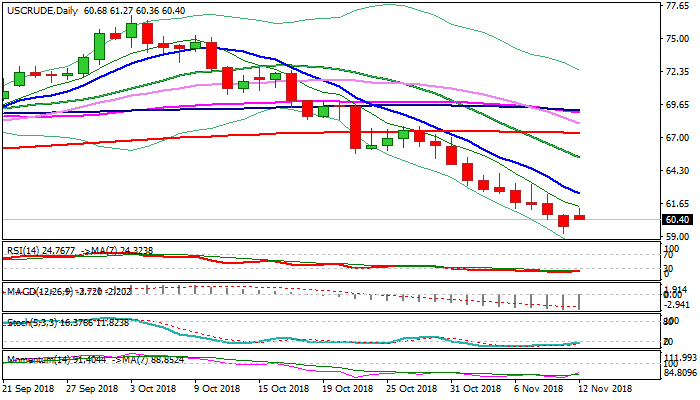700x400 pixels.
Task: Click the rightmost MACD histogram bar
Action: click(580, 301)
